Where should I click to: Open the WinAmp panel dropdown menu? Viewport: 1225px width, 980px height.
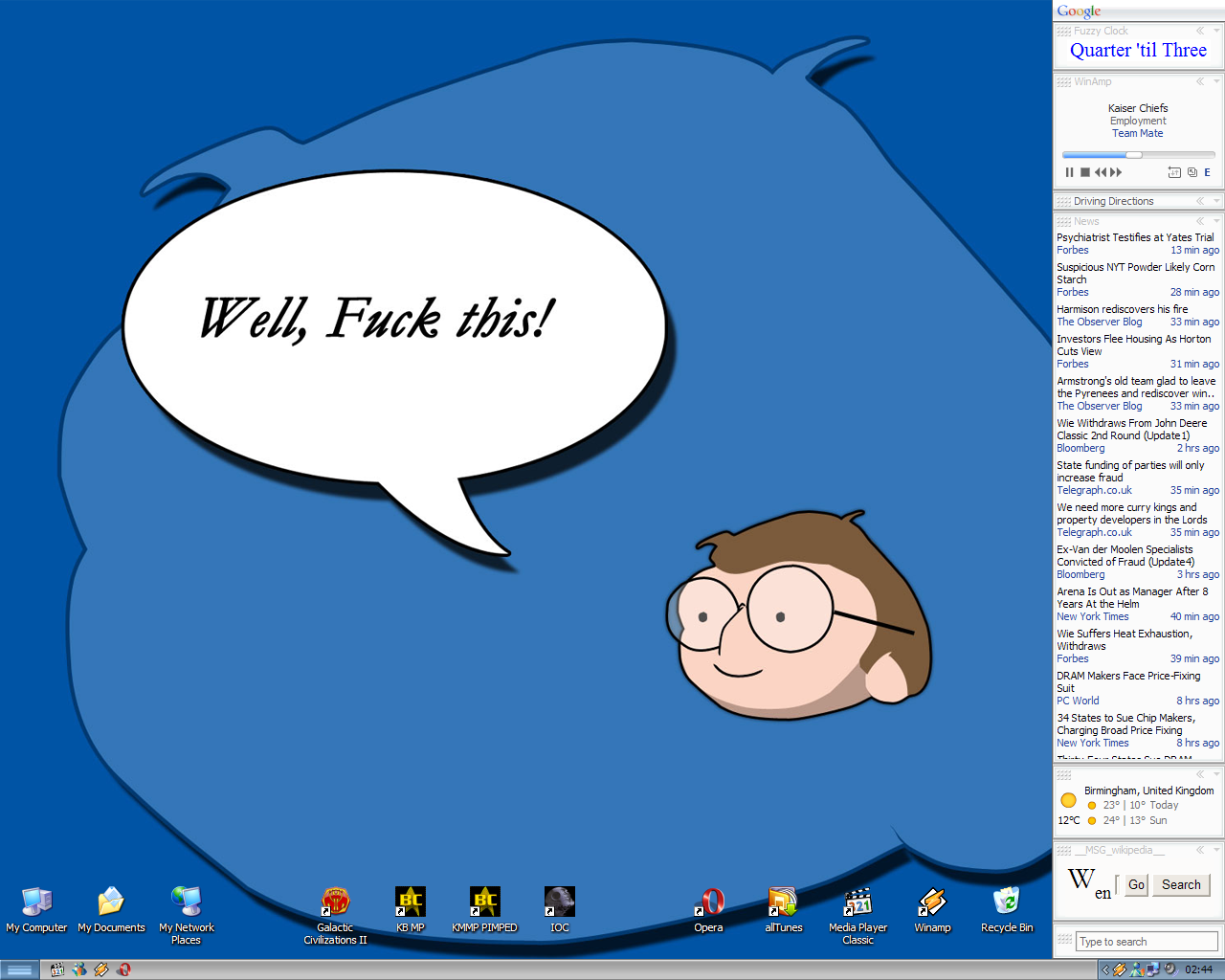(1216, 81)
